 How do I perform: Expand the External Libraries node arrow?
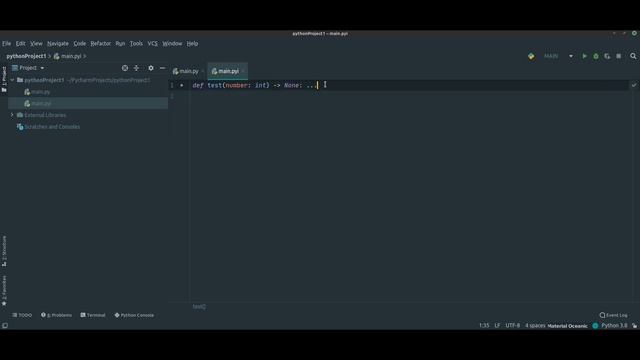coord(12,115)
